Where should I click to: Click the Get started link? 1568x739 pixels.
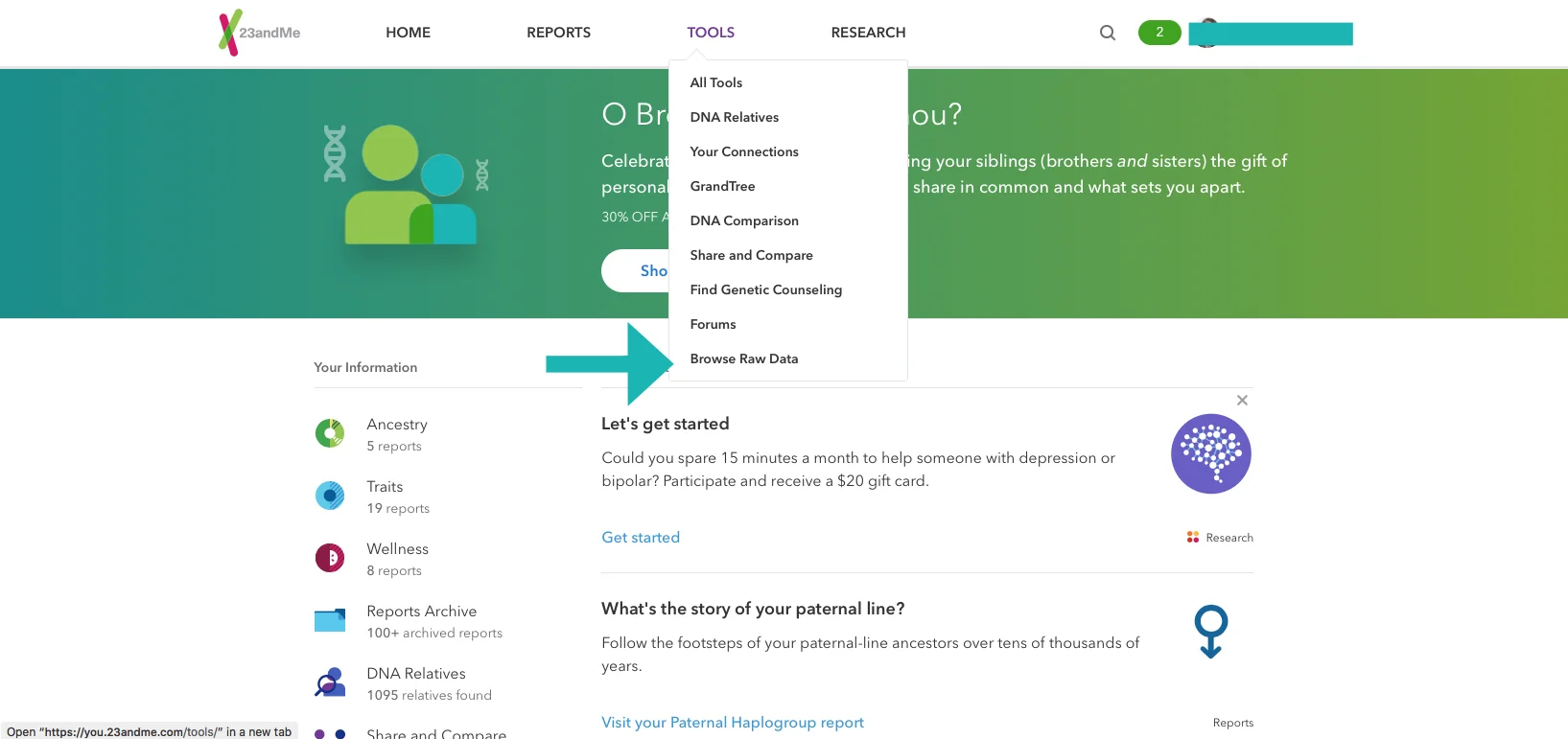coord(641,538)
